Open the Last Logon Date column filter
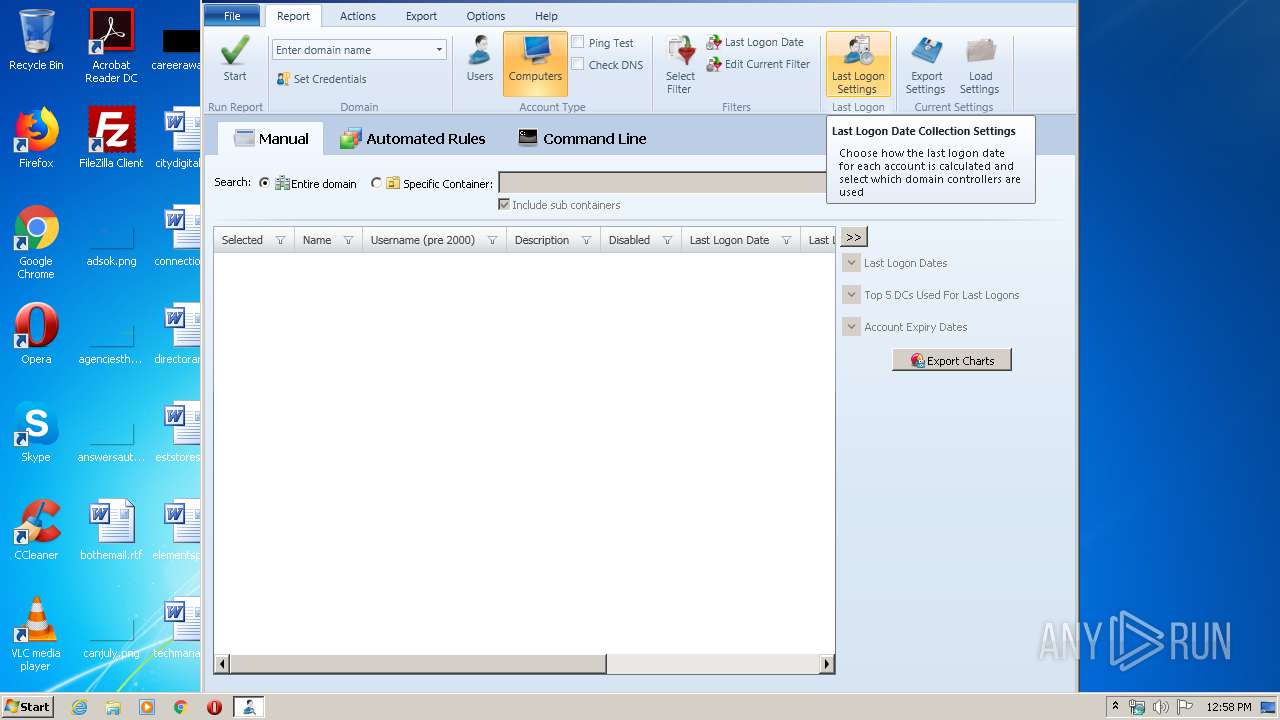 click(x=786, y=240)
